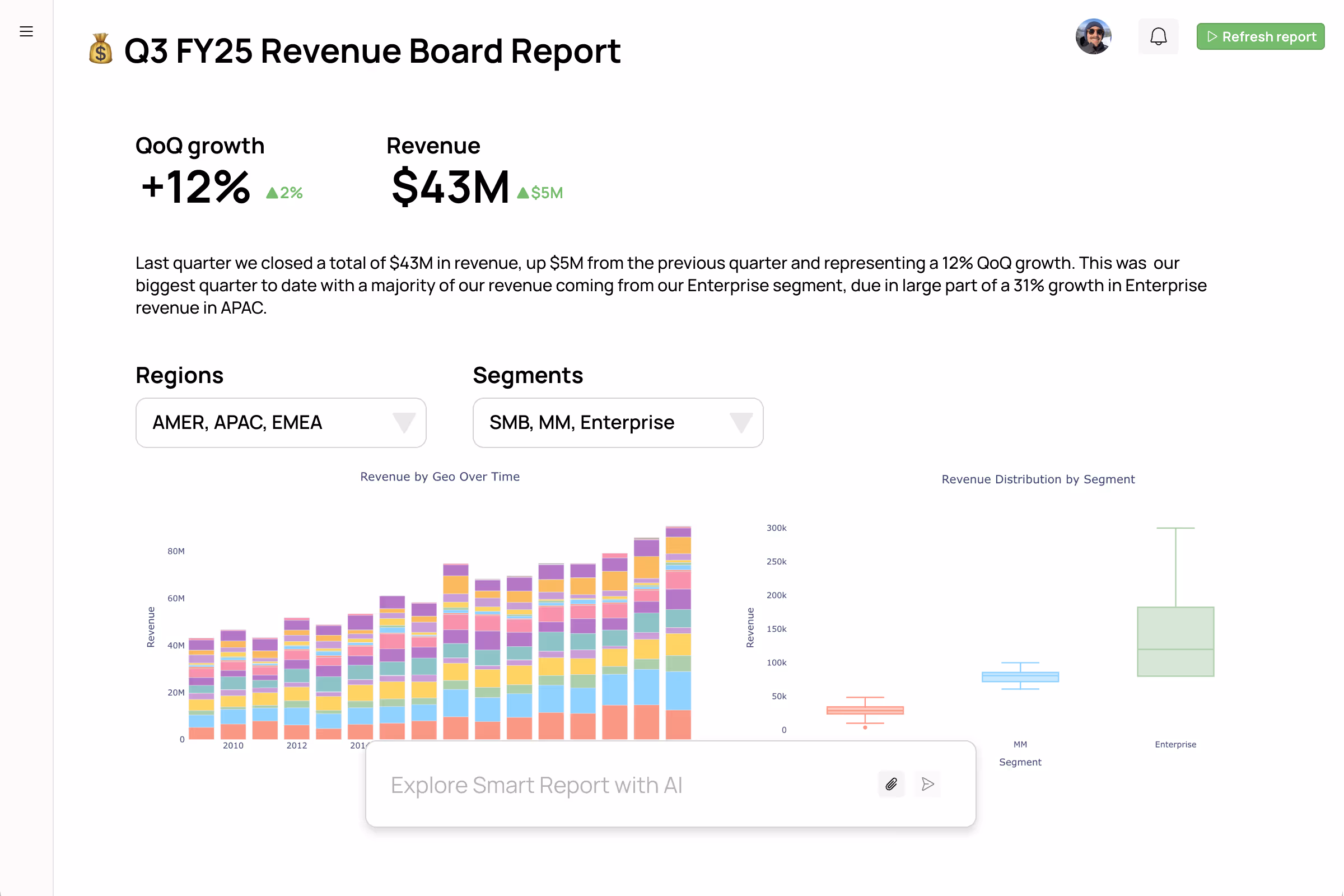Open the notifications bell
This screenshot has width=1344, height=896.
[x=1158, y=36]
